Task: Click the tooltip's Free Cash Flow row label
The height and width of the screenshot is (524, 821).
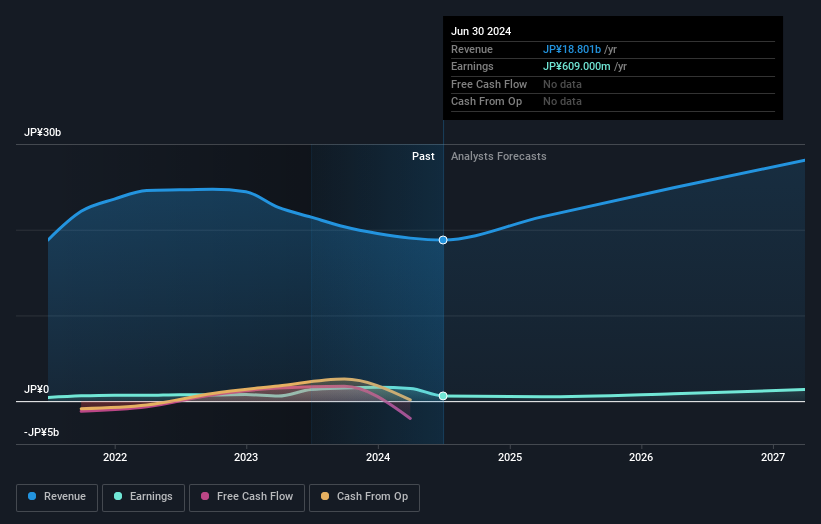Action: (489, 84)
